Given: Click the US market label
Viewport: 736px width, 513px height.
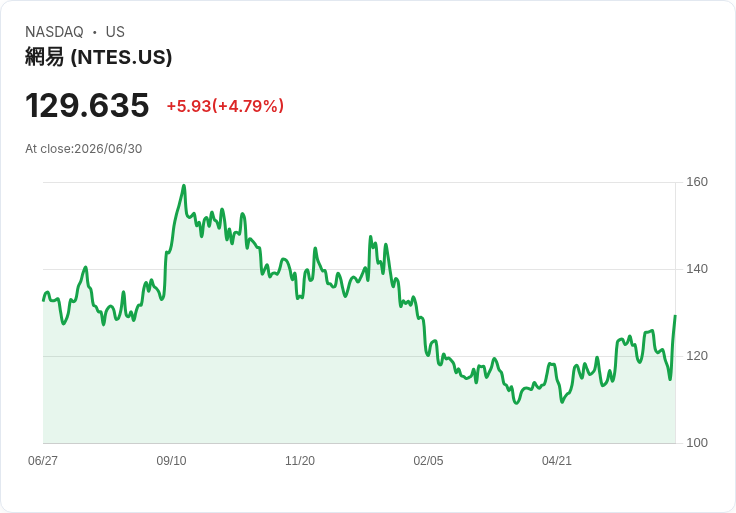Looking at the screenshot, I should point(115,32).
